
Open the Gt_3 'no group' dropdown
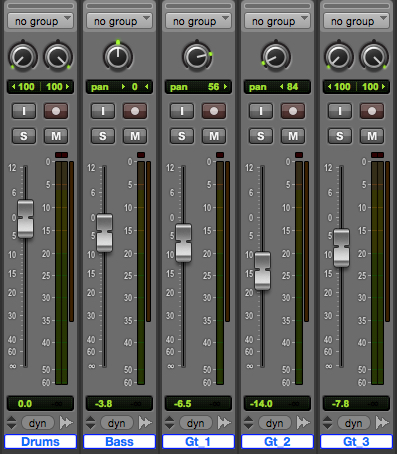[x=356, y=21]
